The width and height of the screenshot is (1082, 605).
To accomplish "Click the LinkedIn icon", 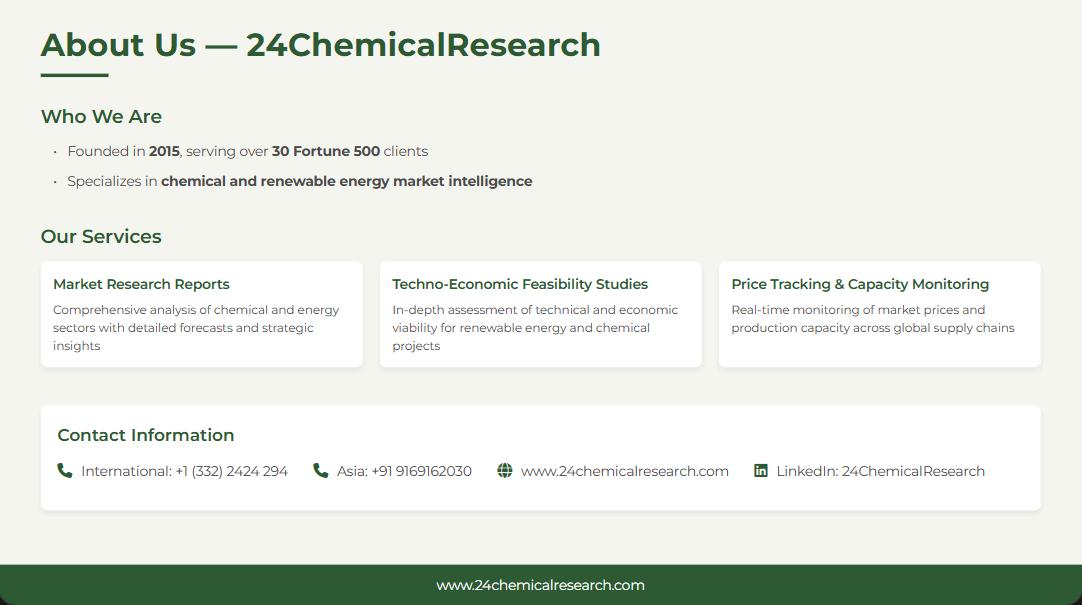I will pyautogui.click(x=760, y=470).
